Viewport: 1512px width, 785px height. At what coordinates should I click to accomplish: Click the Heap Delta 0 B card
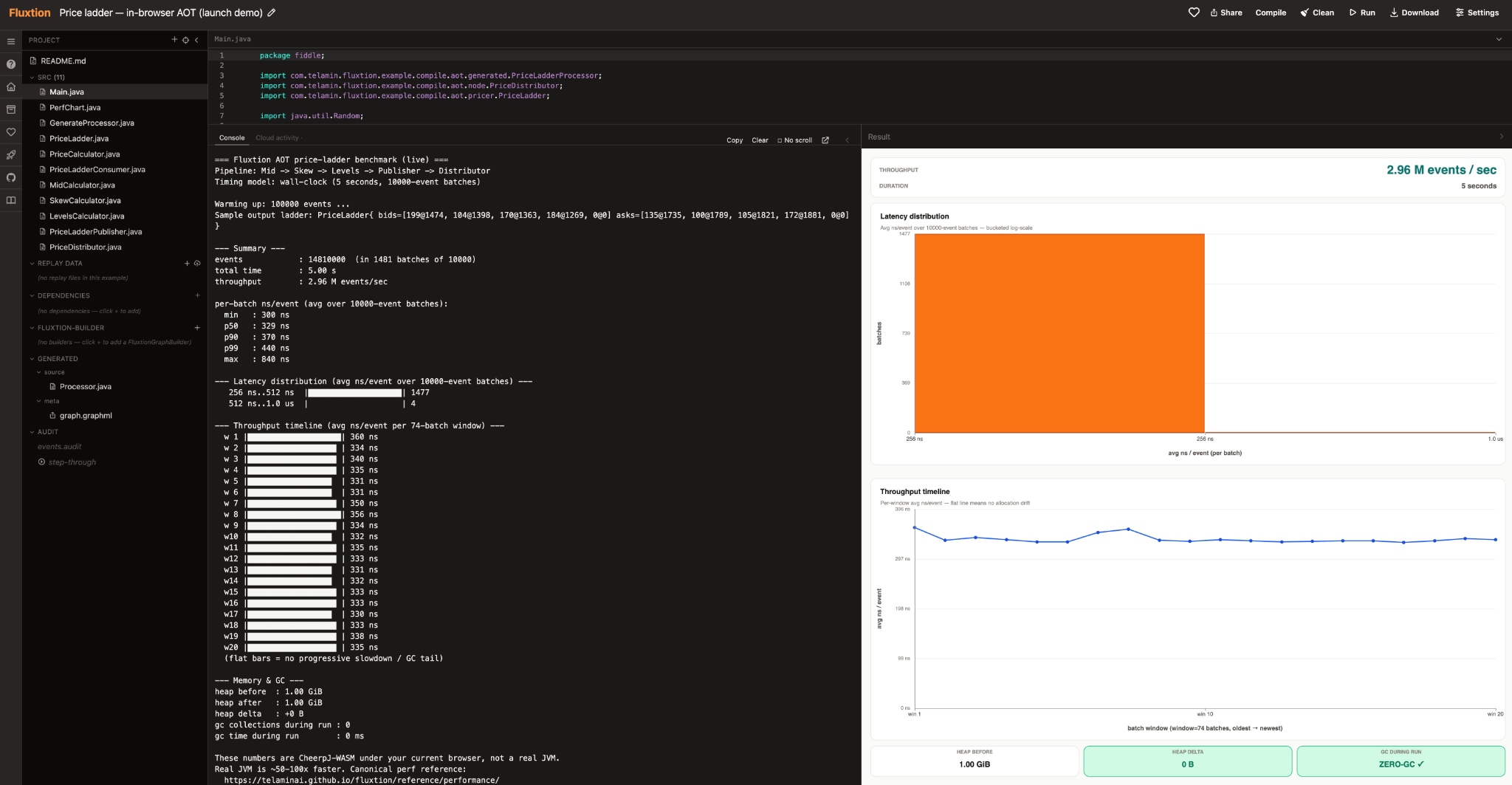[x=1187, y=761]
